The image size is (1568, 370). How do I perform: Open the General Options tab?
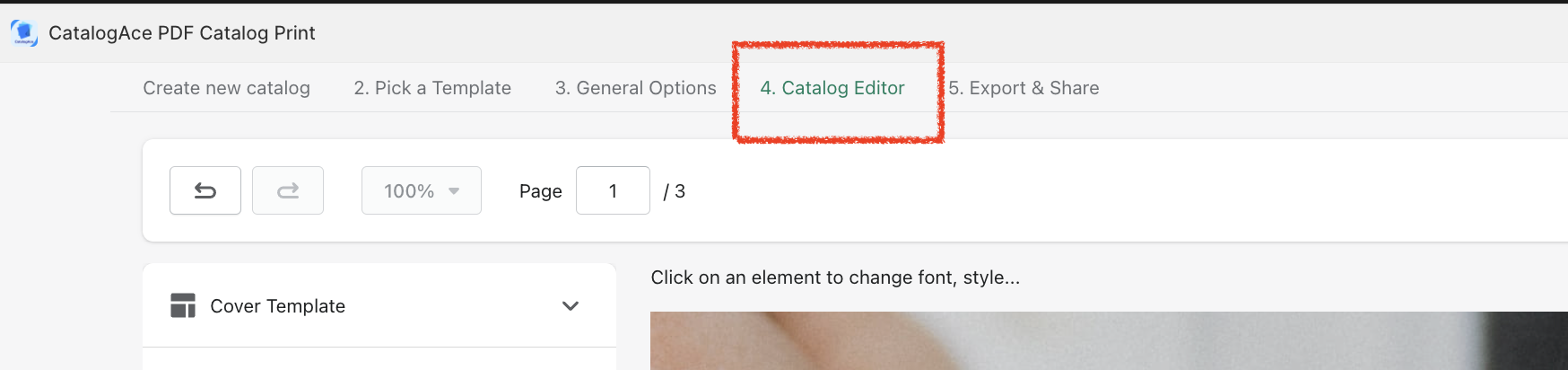click(635, 88)
